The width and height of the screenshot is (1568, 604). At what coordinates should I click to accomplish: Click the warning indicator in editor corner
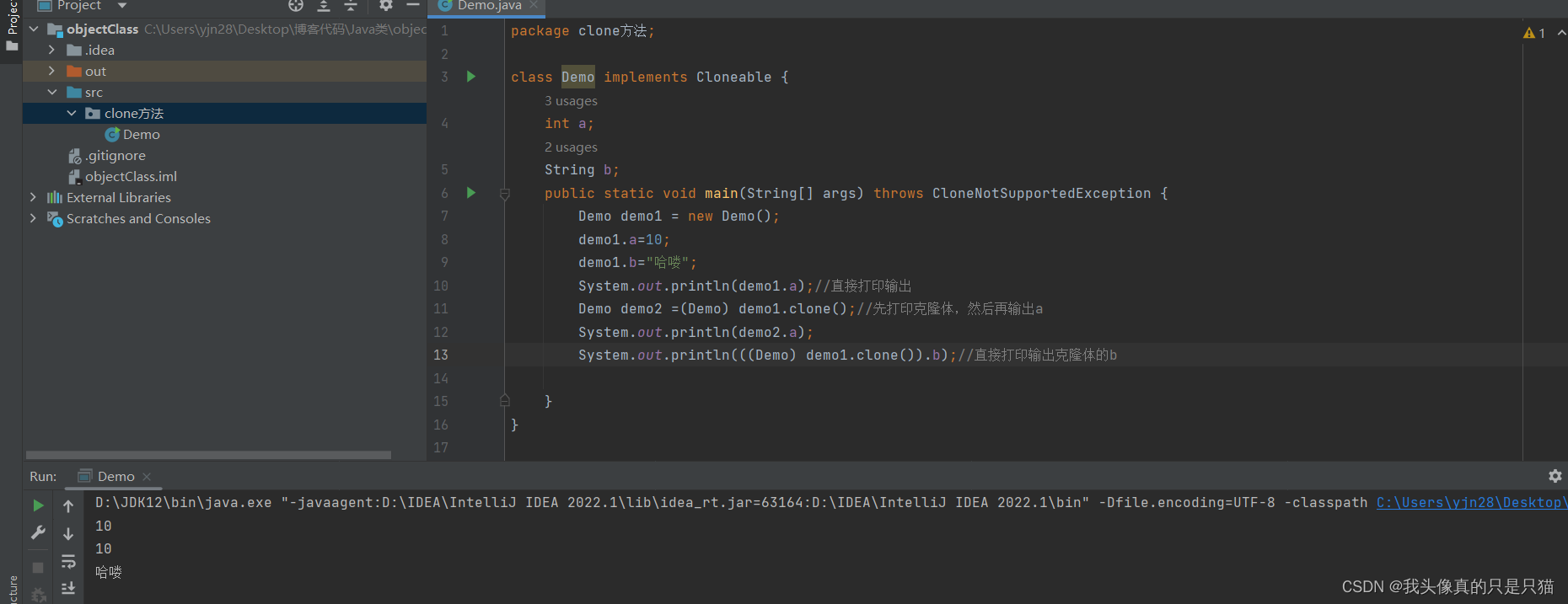coord(1534,33)
